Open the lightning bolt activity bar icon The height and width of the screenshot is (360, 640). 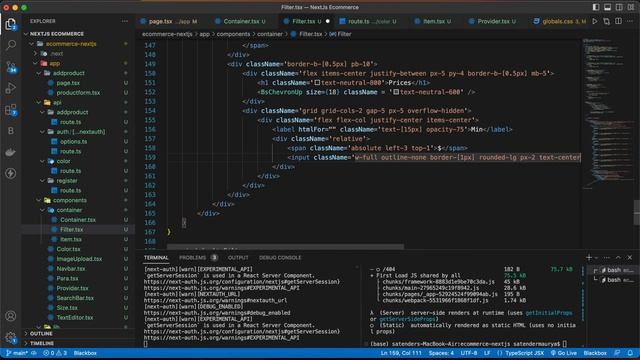[x=11, y=173]
